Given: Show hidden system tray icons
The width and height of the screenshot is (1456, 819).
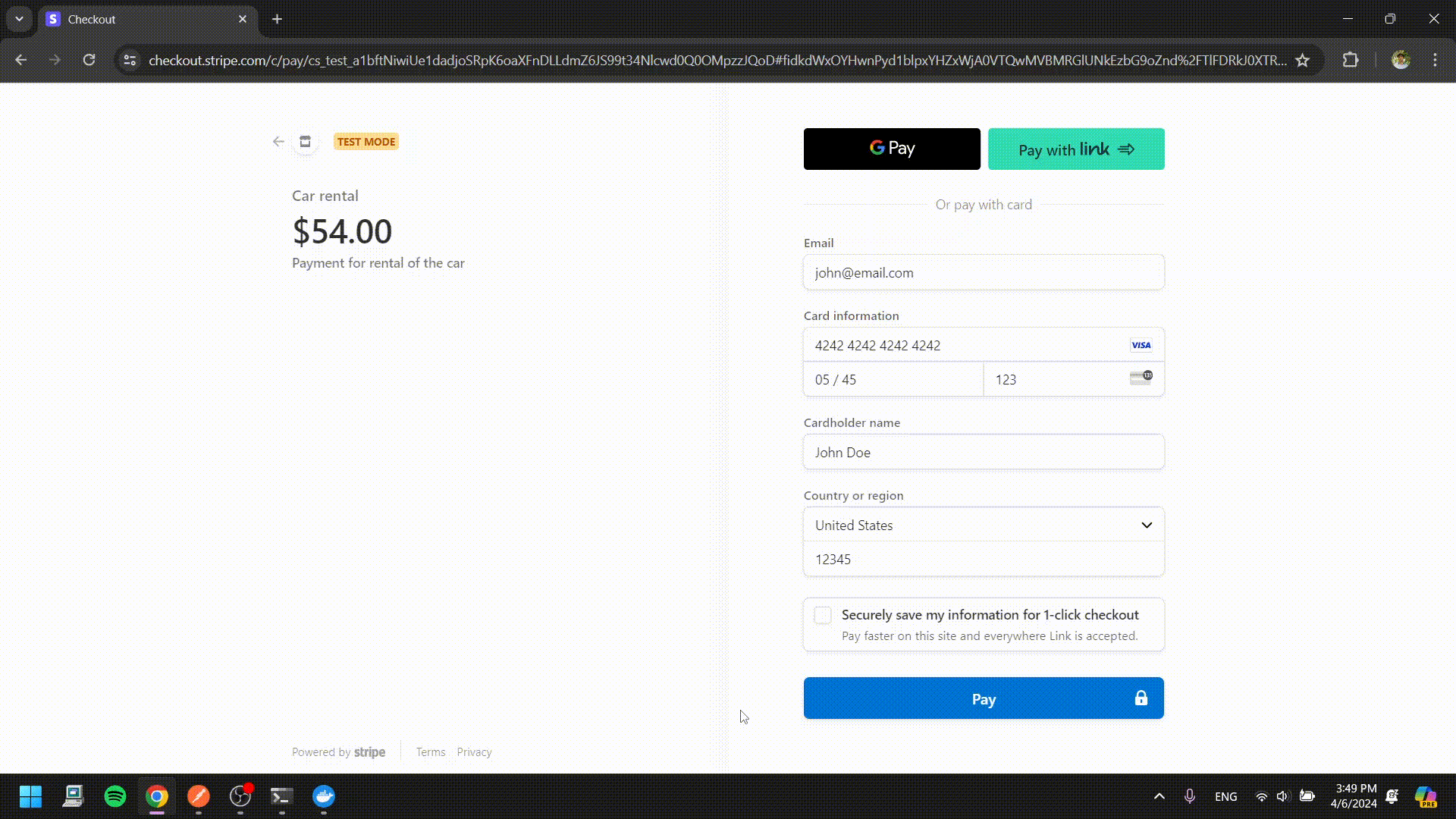Looking at the screenshot, I should tap(1159, 796).
